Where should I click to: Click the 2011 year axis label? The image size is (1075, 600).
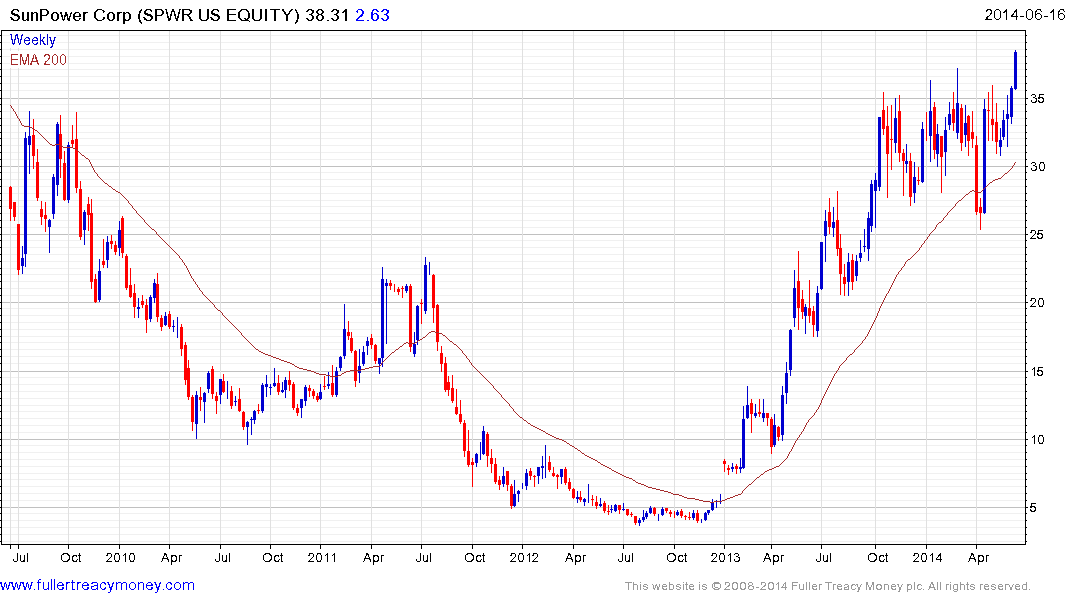[x=322, y=557]
